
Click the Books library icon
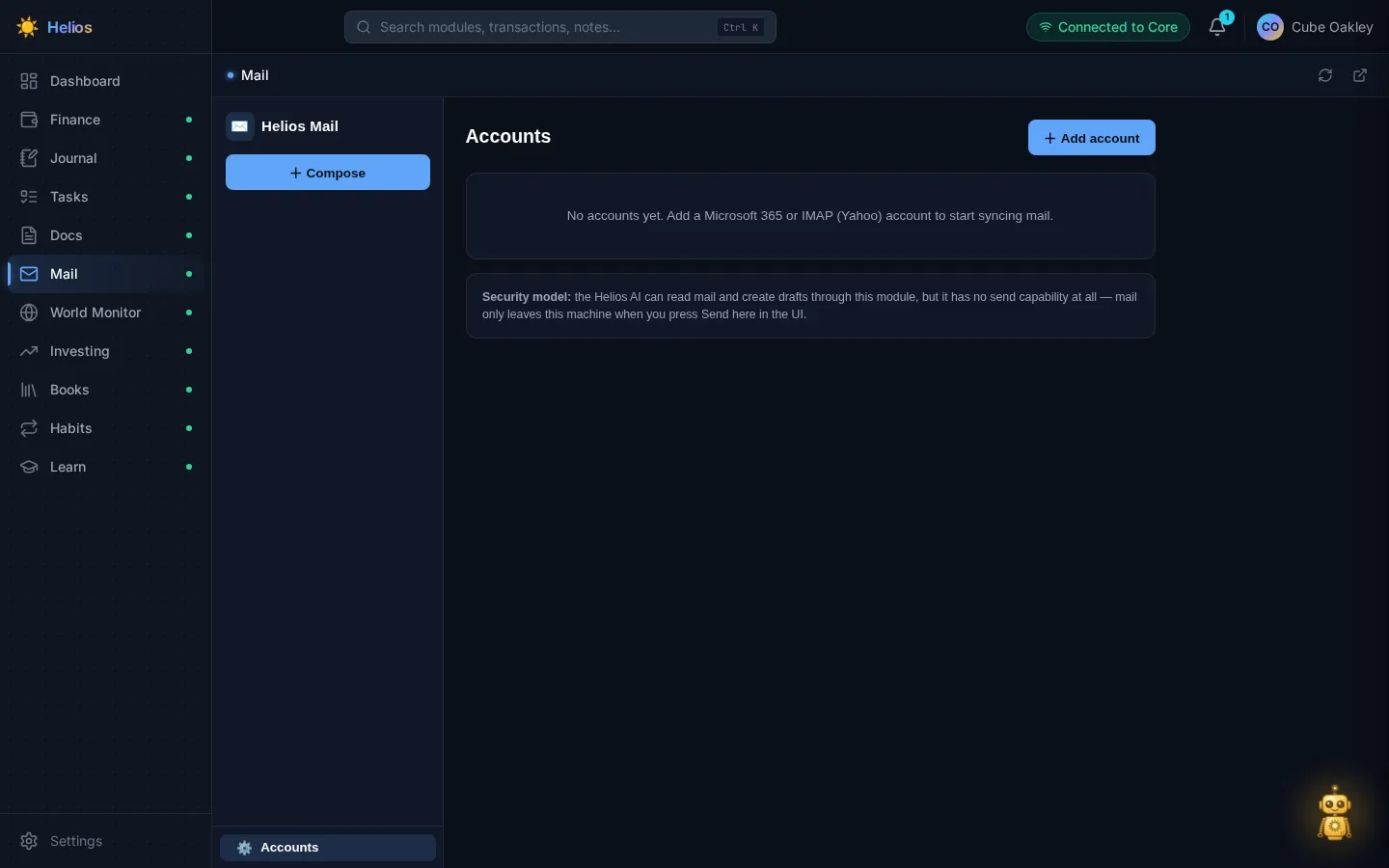pos(29,390)
